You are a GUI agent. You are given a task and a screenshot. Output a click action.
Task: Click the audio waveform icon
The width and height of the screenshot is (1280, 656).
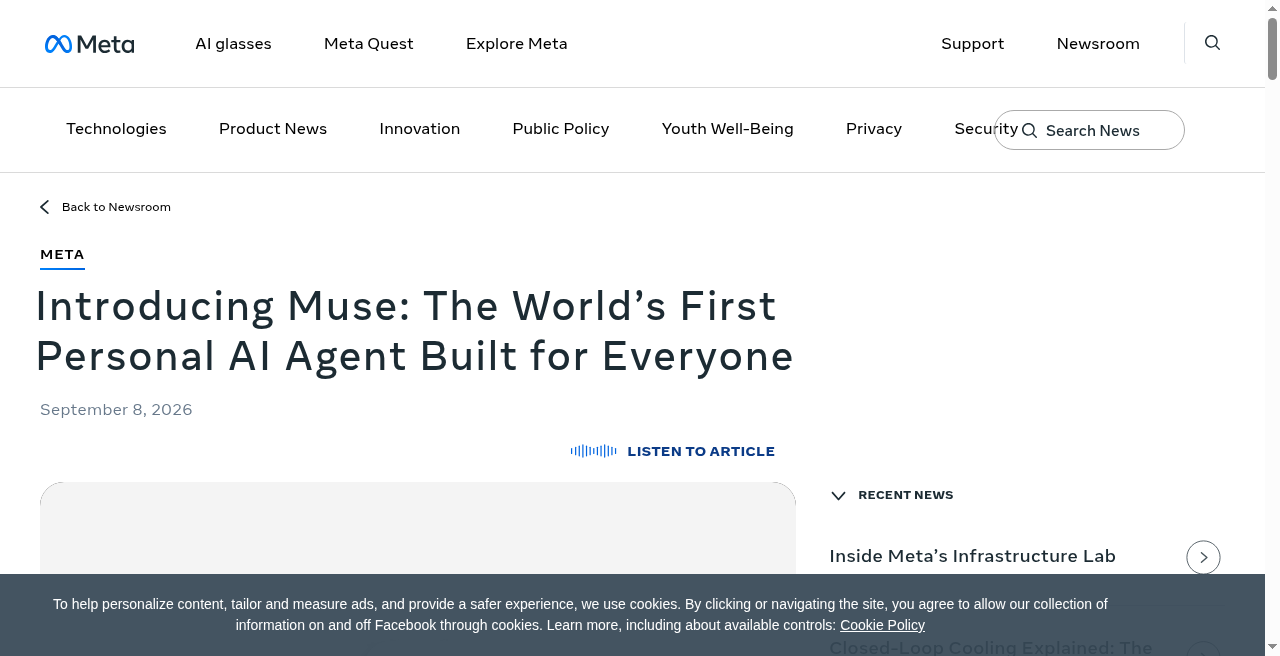(x=593, y=451)
